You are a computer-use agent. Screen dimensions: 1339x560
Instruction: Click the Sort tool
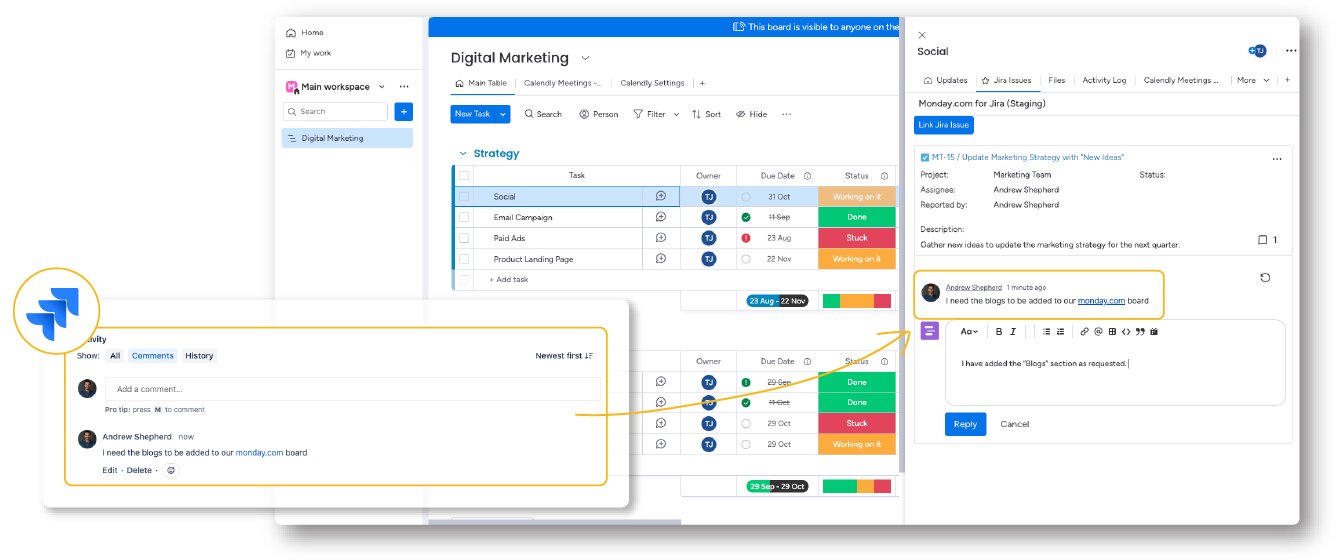tap(706, 114)
